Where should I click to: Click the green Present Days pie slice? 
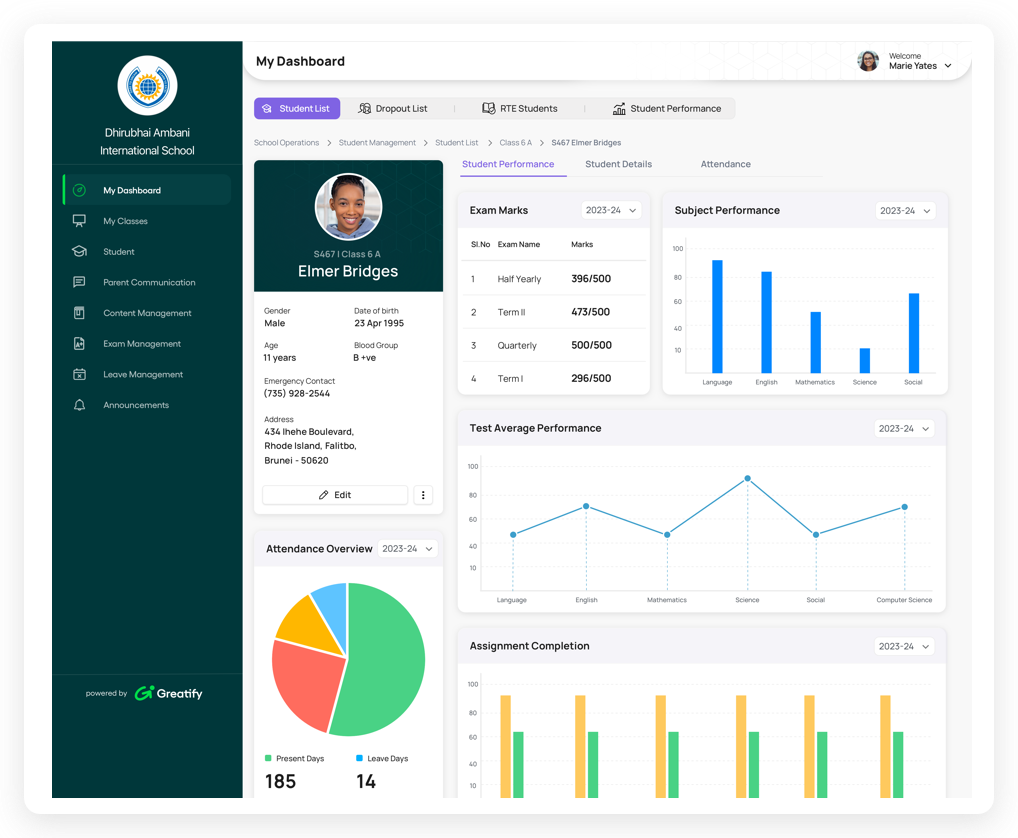point(385,660)
